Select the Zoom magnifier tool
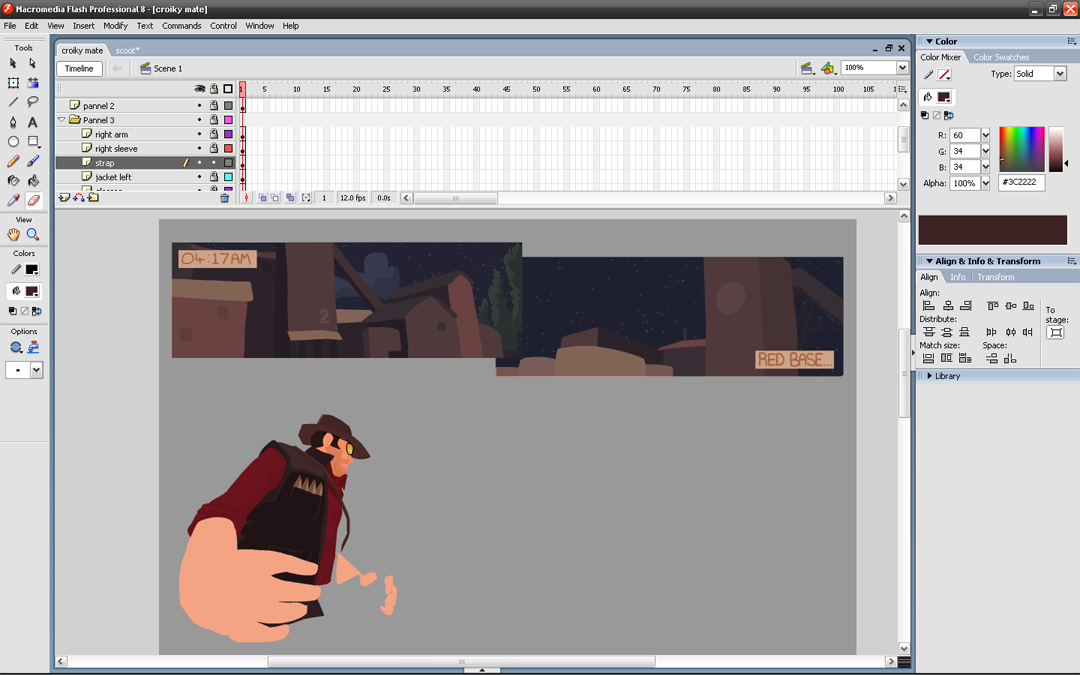 (x=33, y=234)
